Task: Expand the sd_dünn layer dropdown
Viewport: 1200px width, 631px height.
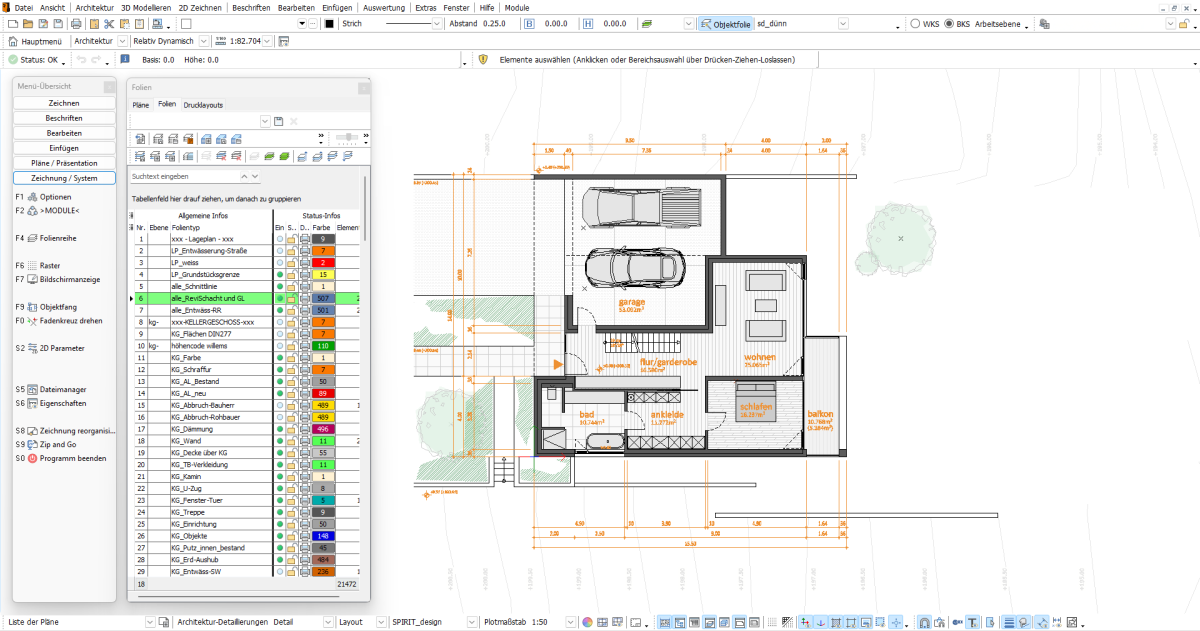Action: pos(842,23)
